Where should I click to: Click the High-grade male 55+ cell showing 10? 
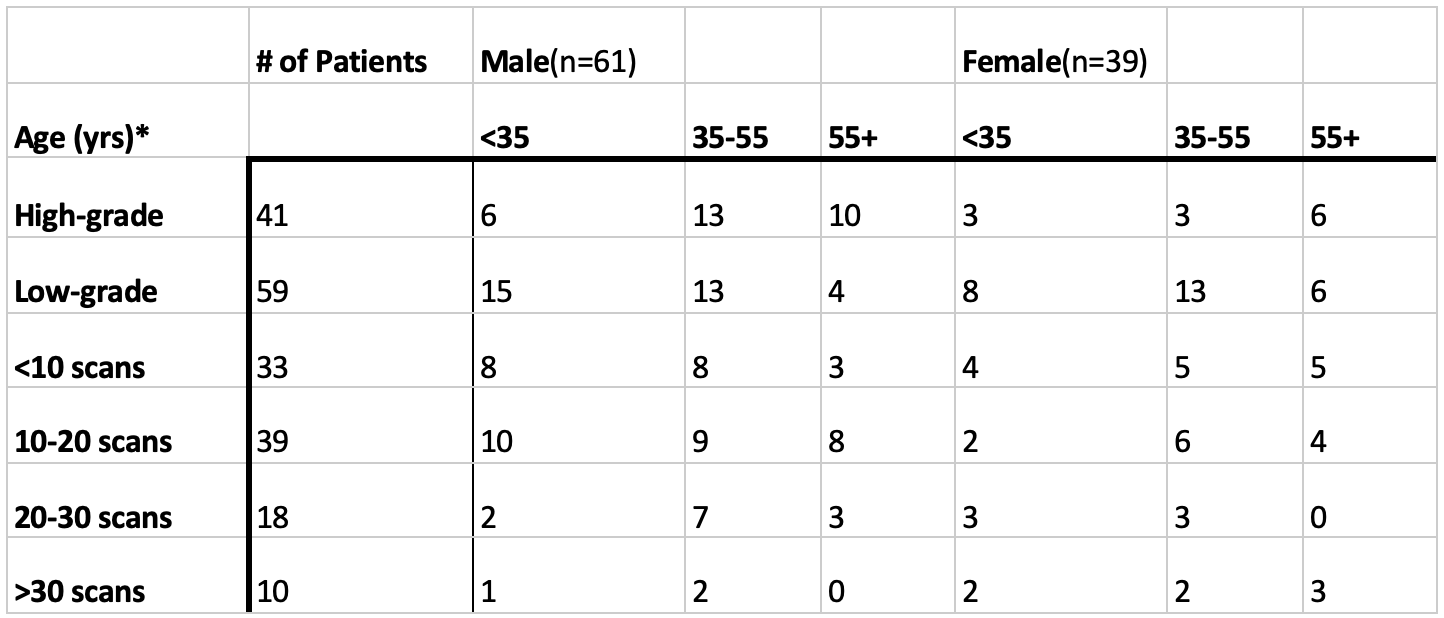pos(846,215)
